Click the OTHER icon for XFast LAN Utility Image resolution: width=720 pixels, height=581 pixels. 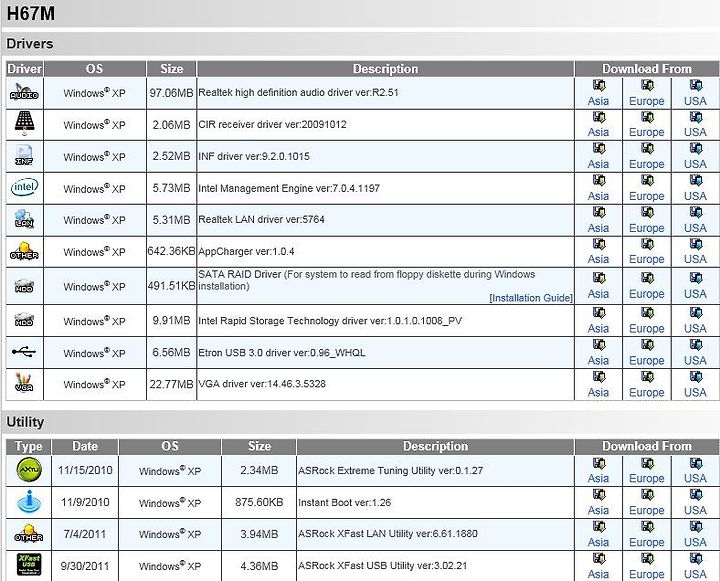(x=29, y=533)
